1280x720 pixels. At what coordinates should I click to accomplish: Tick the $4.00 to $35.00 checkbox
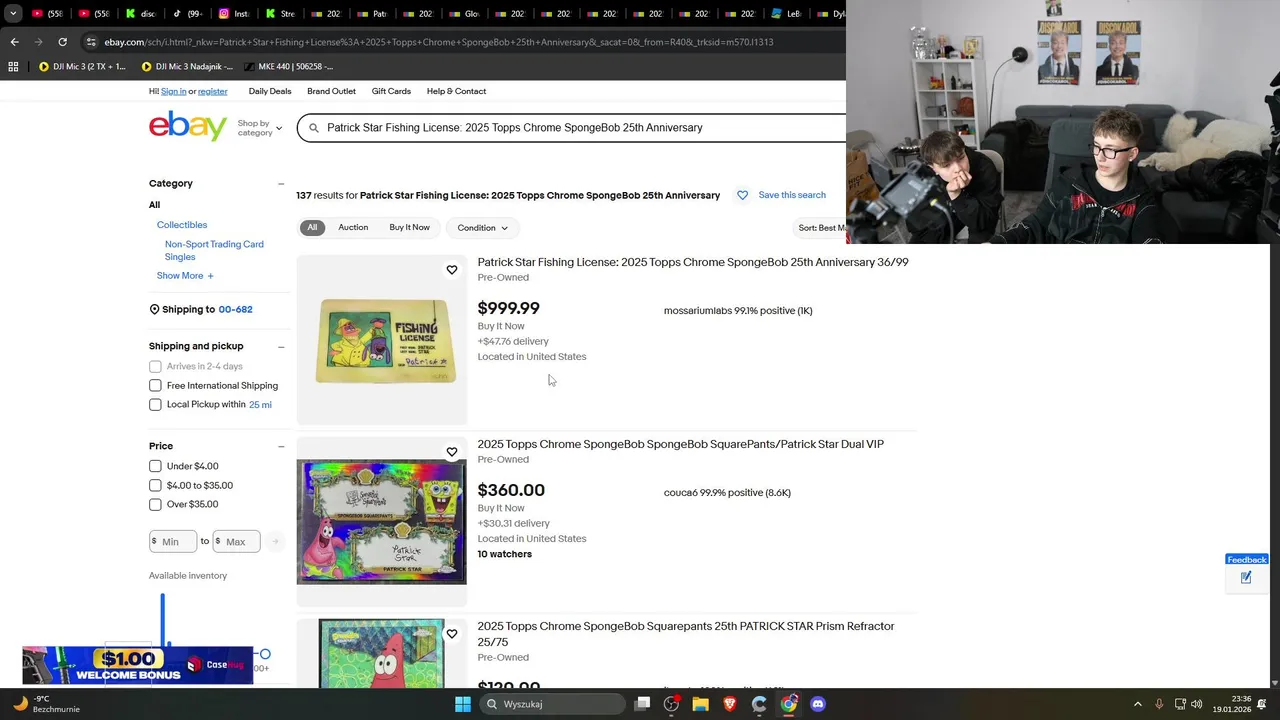[x=155, y=486]
